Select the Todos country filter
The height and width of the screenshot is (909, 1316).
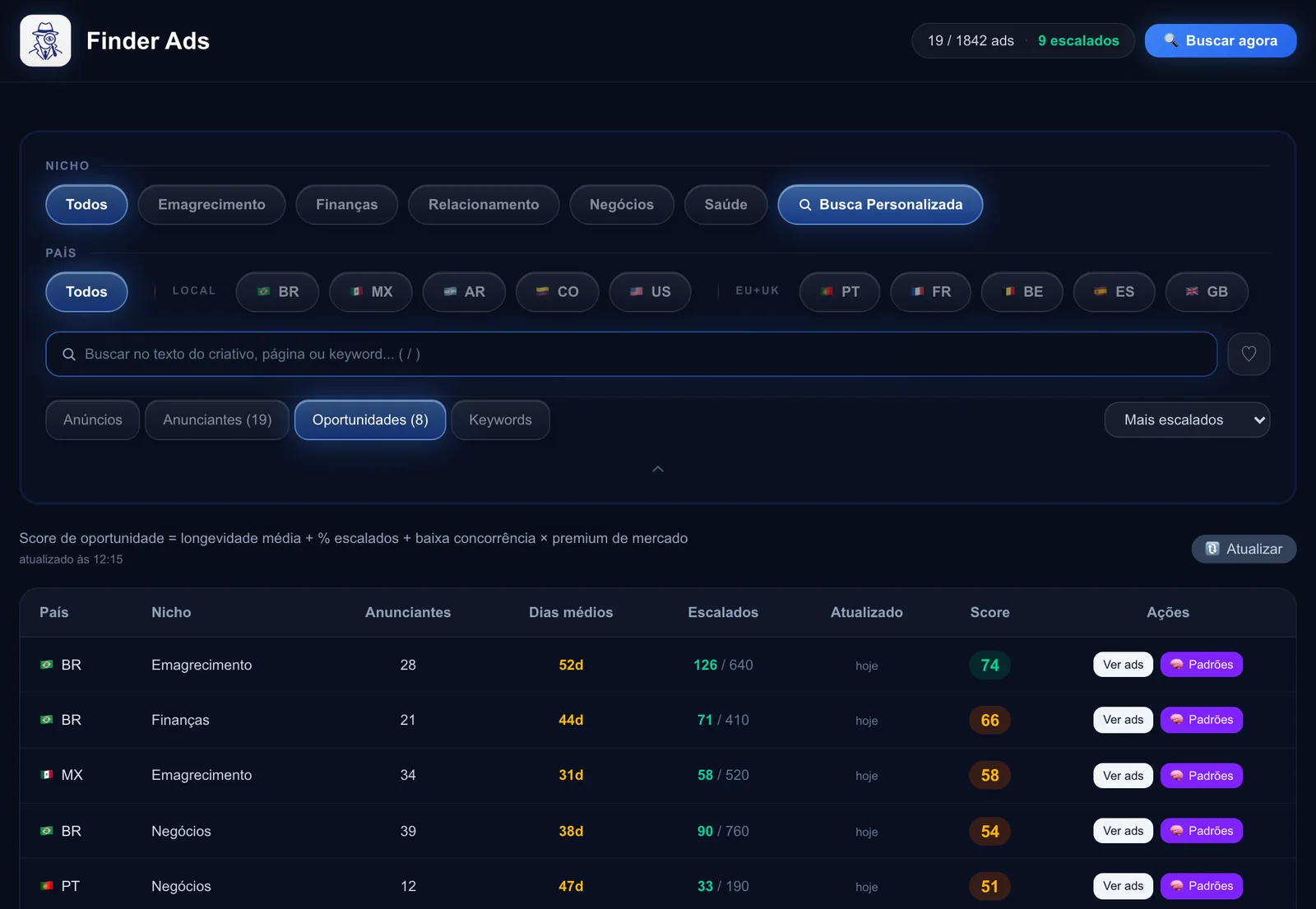tap(86, 291)
